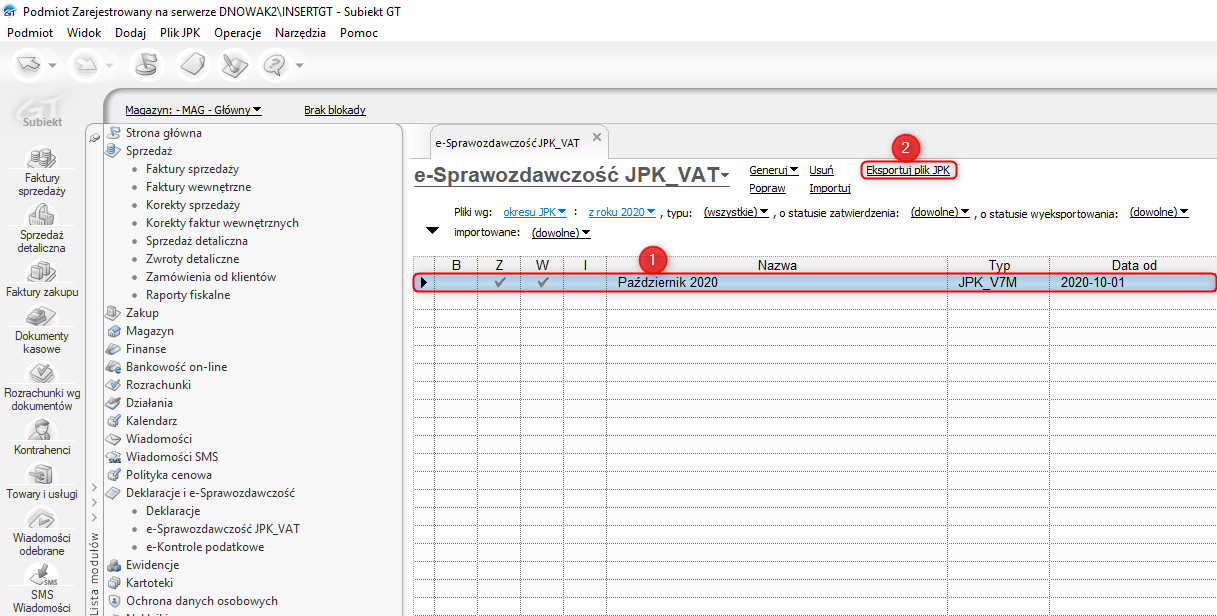Open the typu (wszystkie) filter dropdown
The height and width of the screenshot is (616, 1217).
(736, 212)
